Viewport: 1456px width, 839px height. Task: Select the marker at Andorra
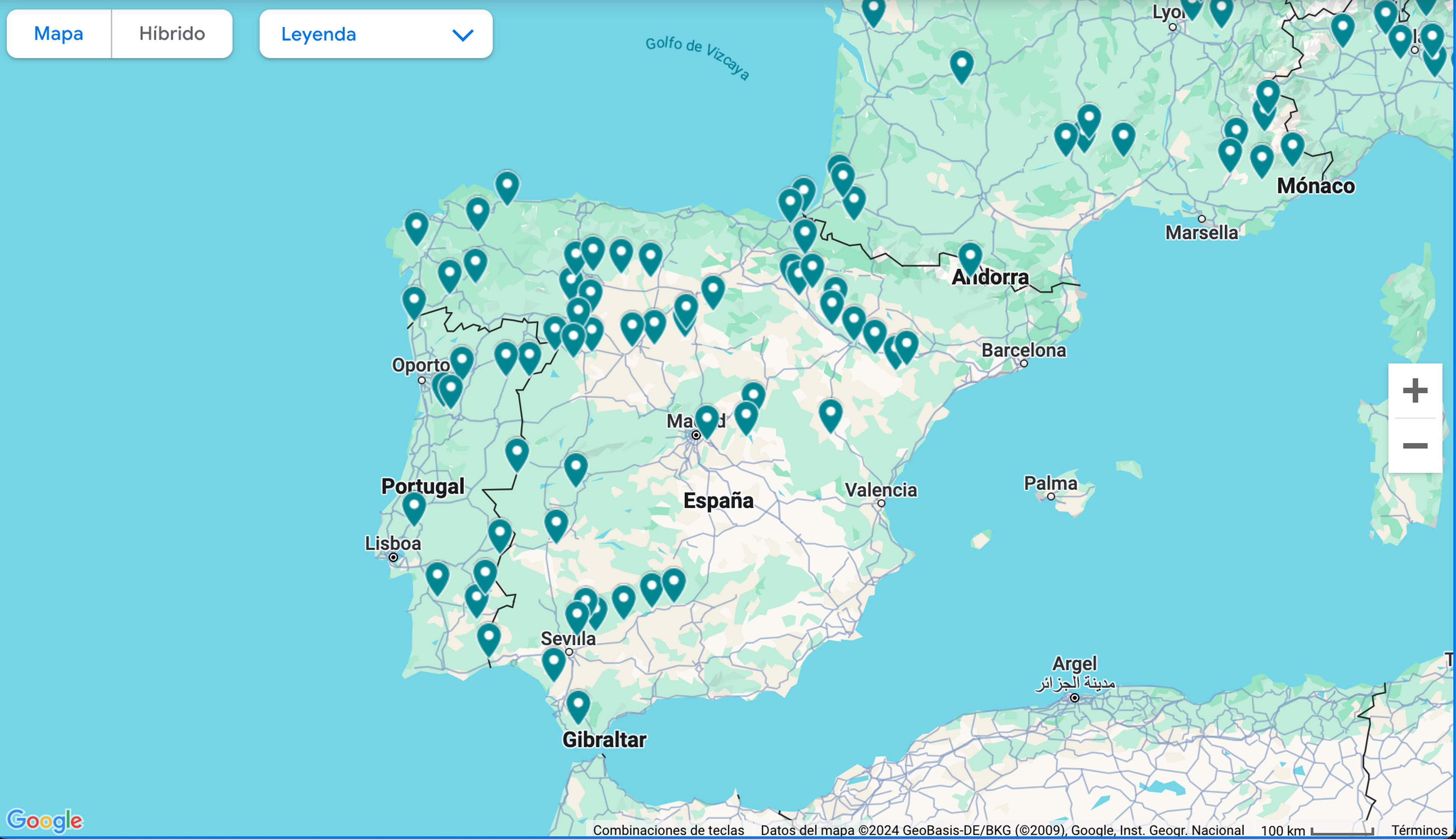click(970, 258)
